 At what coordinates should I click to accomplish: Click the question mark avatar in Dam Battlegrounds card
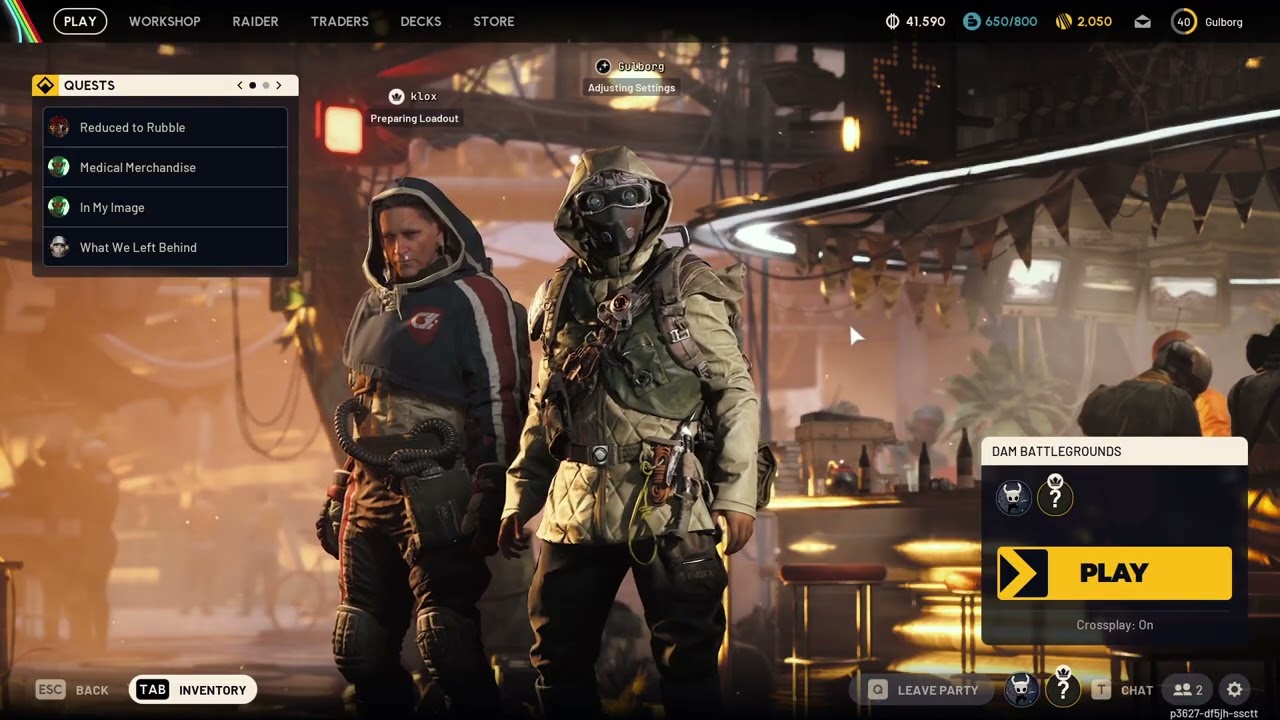coord(1055,496)
